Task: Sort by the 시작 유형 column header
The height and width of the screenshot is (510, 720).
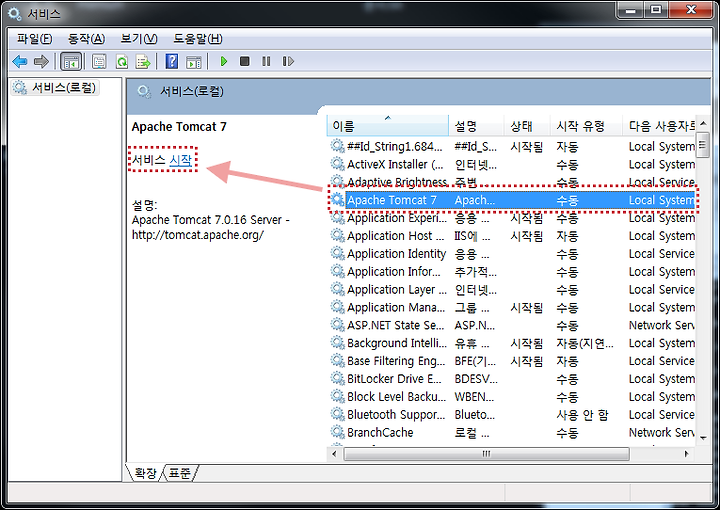Action: click(x=586, y=126)
